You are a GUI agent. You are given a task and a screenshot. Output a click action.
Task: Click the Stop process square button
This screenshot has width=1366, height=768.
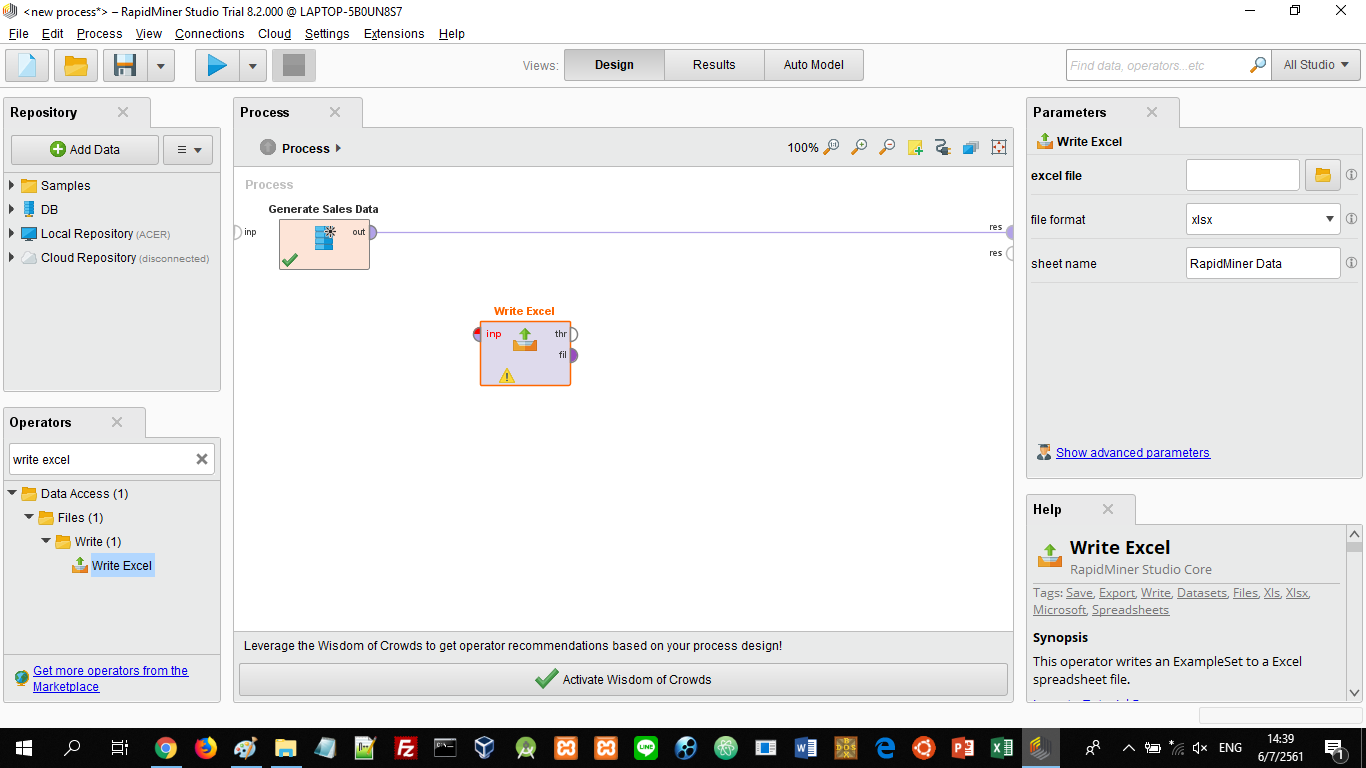(x=294, y=66)
